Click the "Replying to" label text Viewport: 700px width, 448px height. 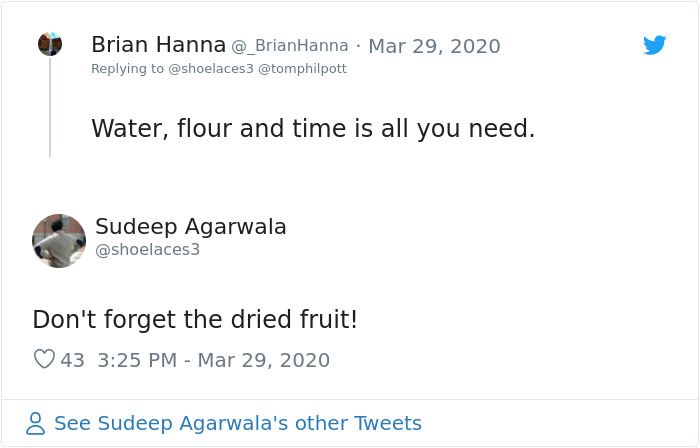[x=125, y=69]
